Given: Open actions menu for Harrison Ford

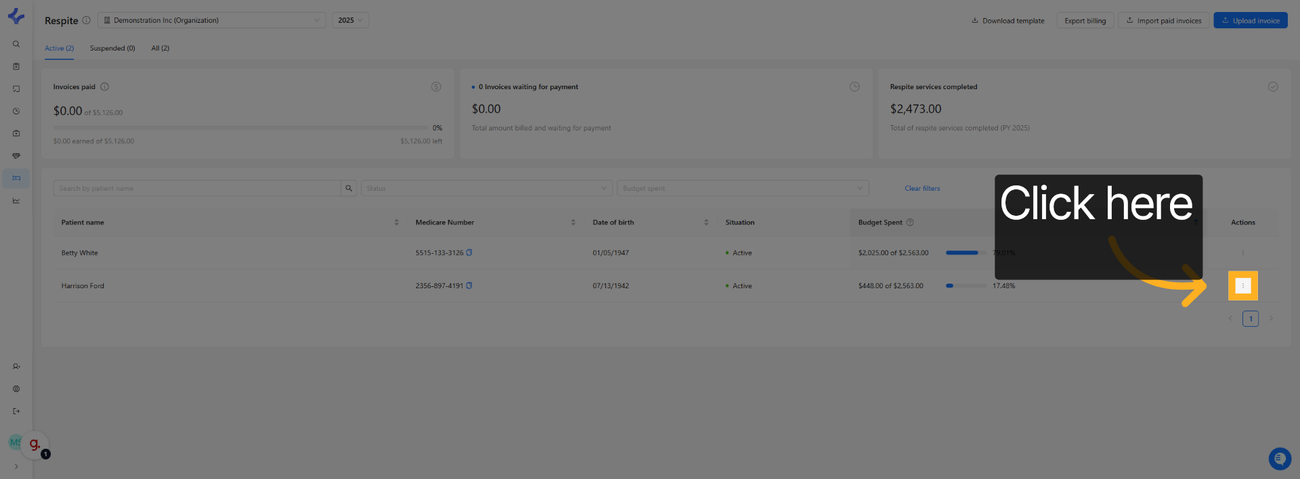Looking at the screenshot, I should [x=1243, y=286].
